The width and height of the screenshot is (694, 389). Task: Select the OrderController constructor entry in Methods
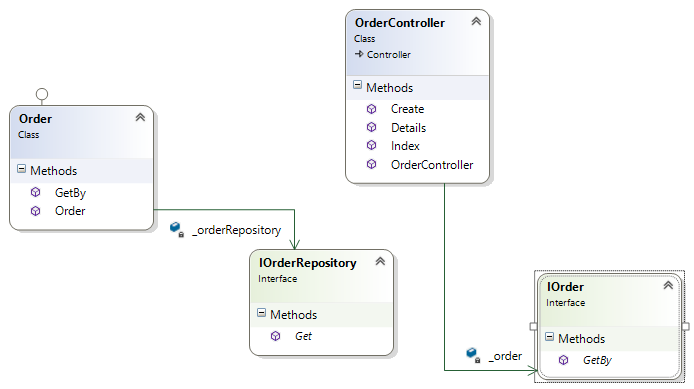tap(432, 165)
